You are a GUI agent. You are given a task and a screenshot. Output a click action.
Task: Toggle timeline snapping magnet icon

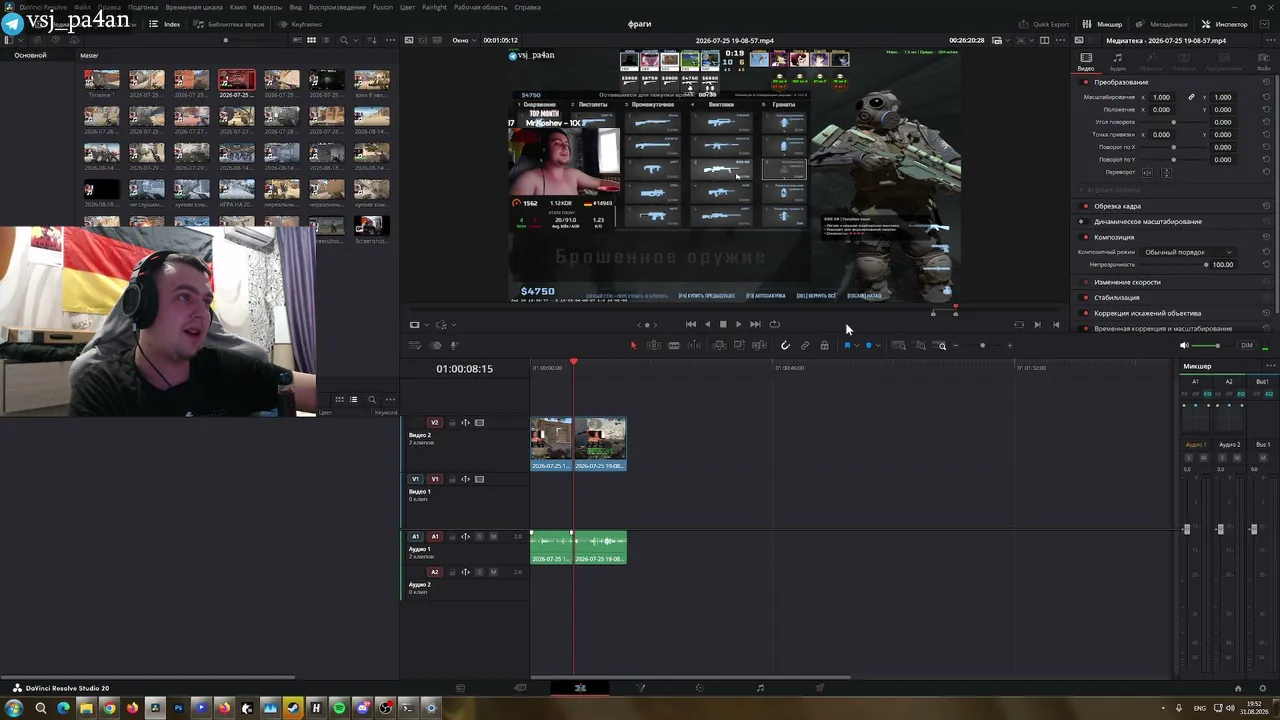tap(785, 346)
